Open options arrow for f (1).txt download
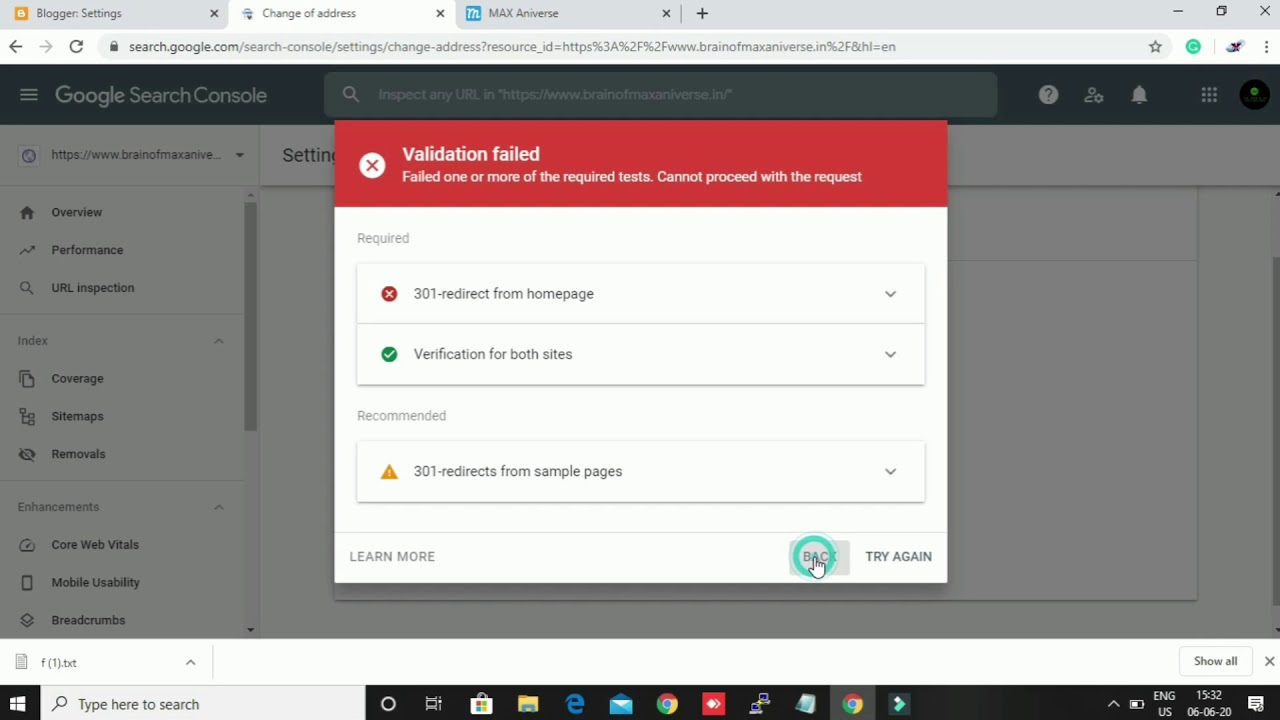1280x720 pixels. point(190,662)
